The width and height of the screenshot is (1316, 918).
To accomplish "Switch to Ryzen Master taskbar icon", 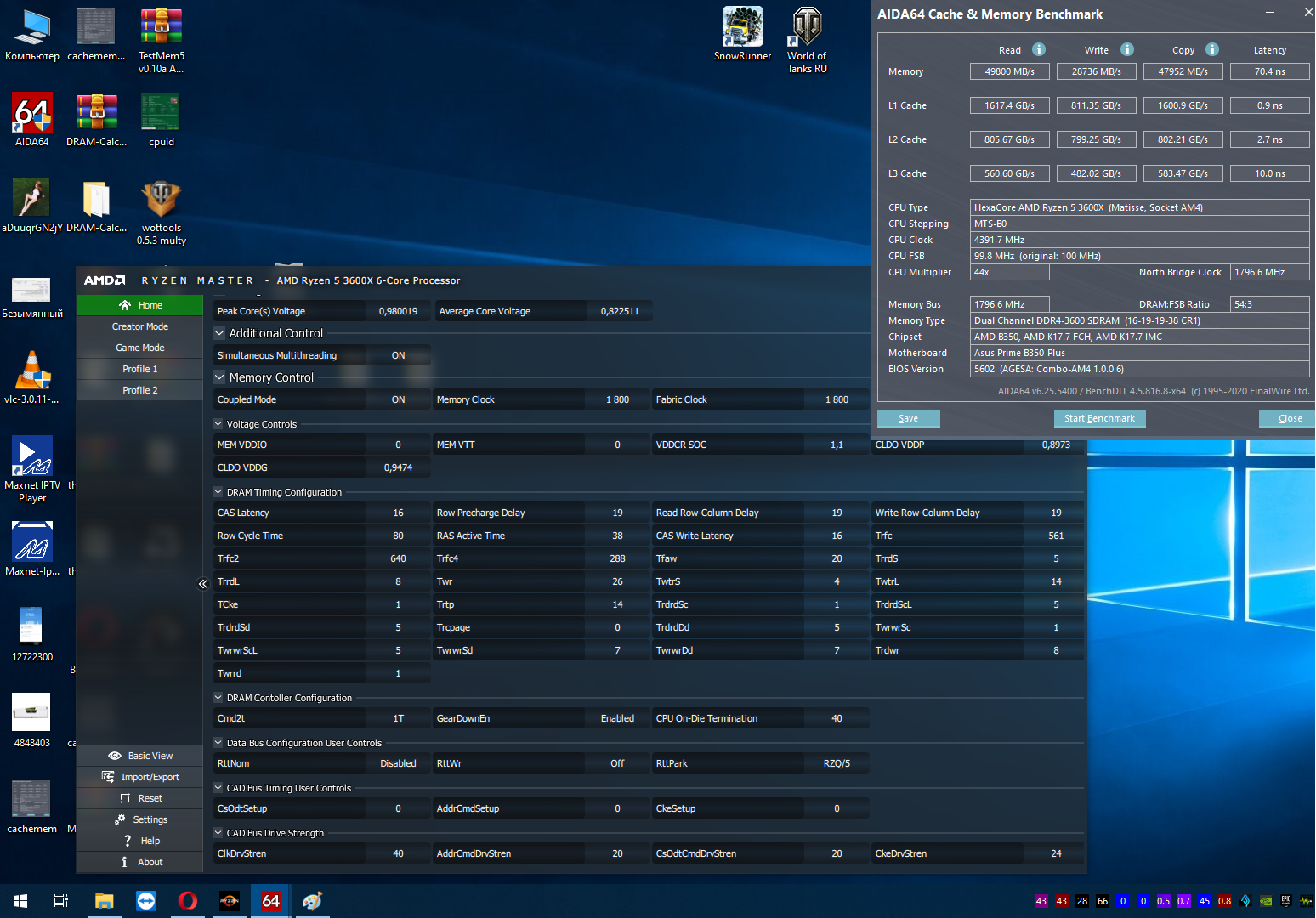I will coord(230,901).
